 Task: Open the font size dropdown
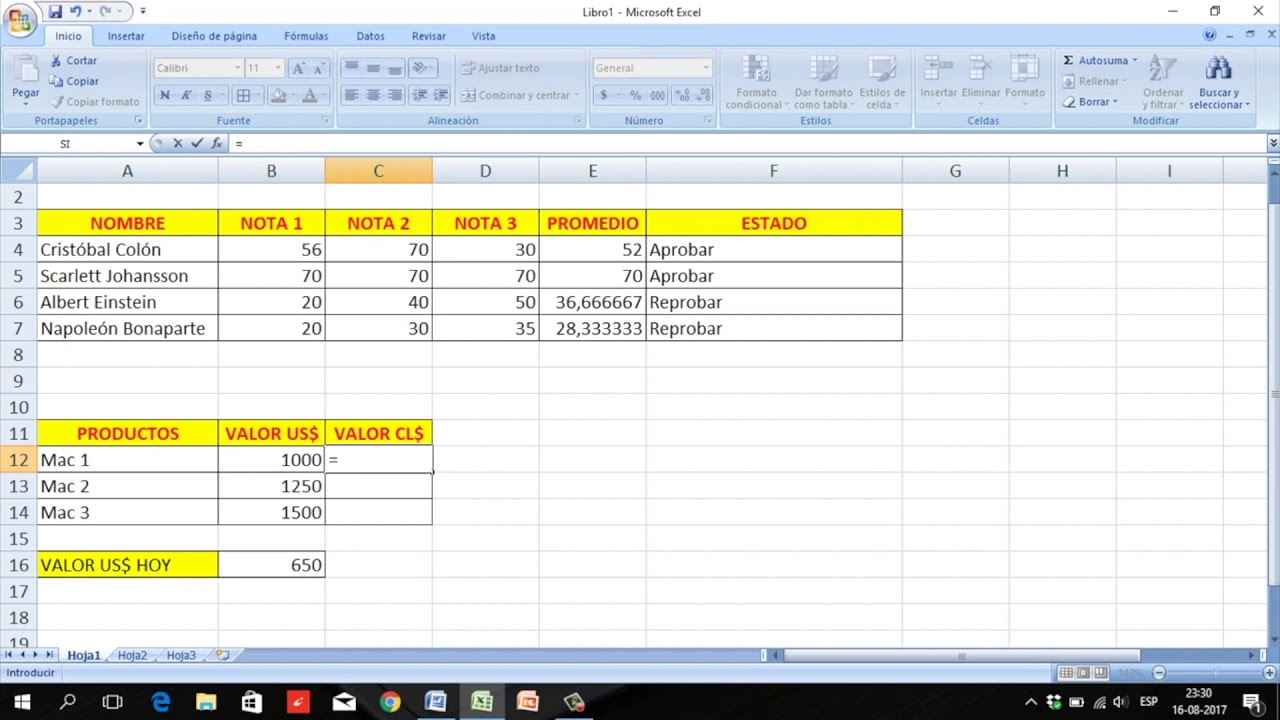click(277, 68)
